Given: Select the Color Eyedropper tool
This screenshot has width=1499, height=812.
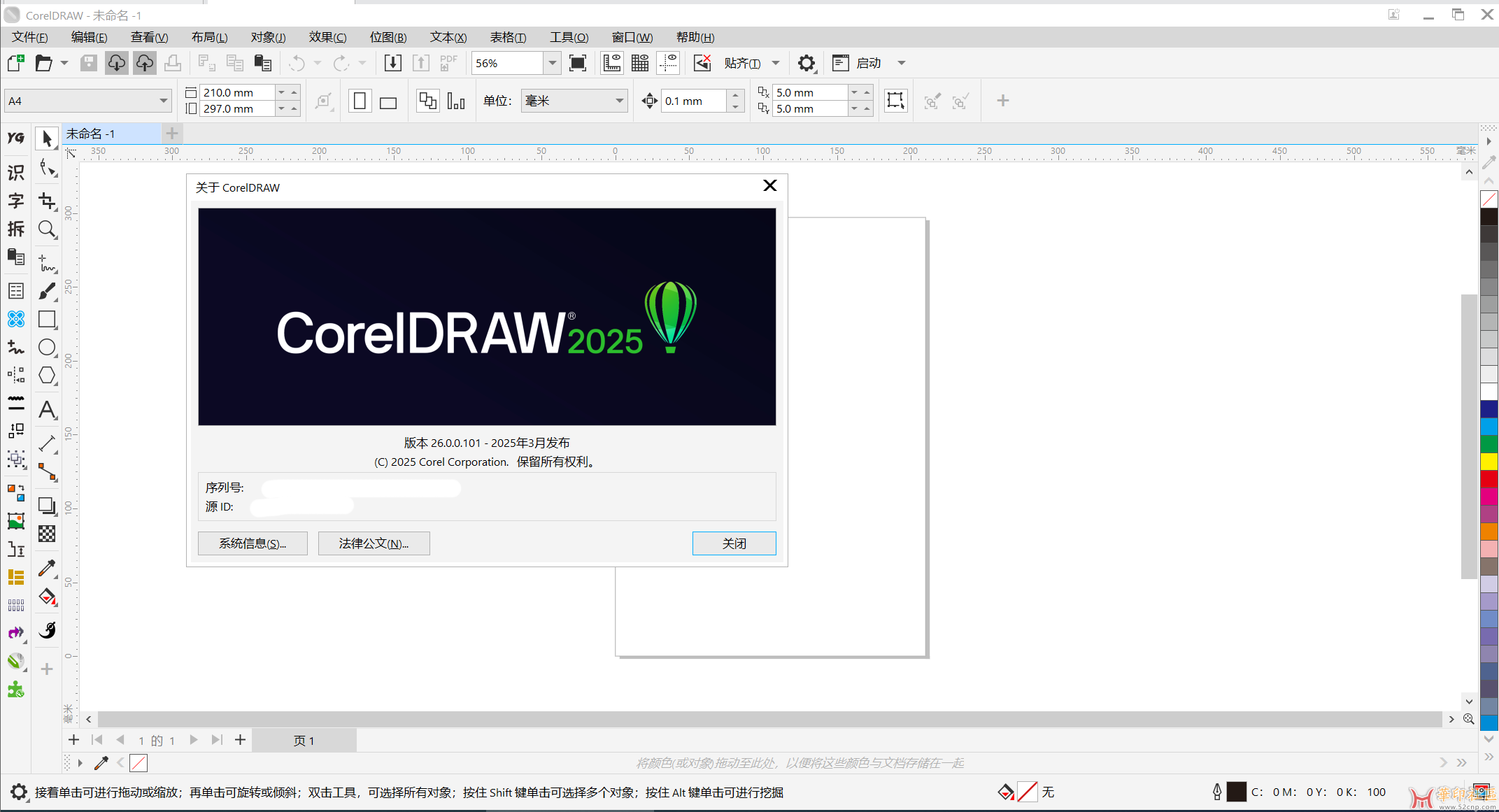Looking at the screenshot, I should tap(47, 568).
